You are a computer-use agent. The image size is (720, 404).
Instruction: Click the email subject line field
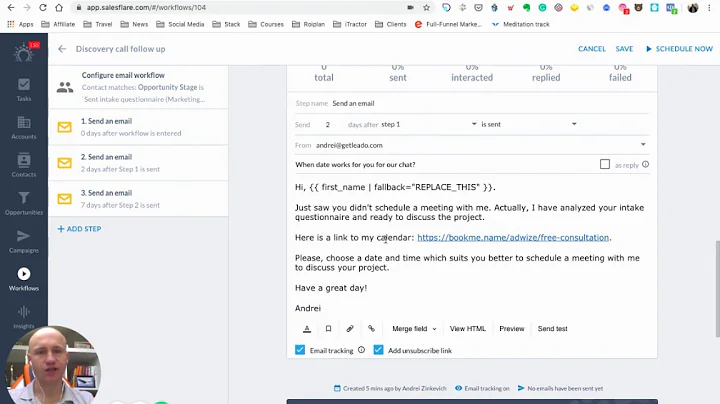(x=444, y=164)
